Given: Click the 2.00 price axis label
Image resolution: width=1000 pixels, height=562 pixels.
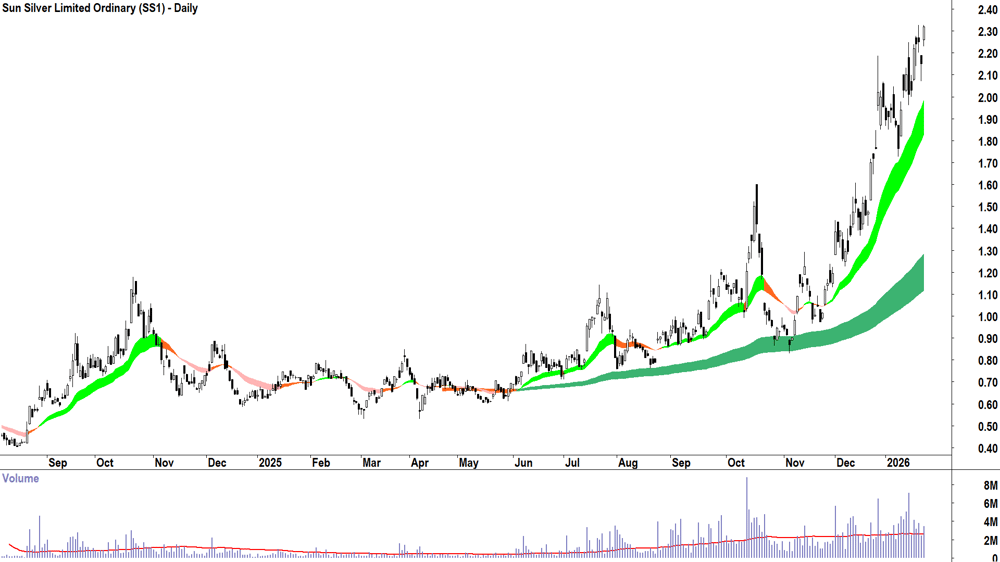Looking at the screenshot, I should (987, 98).
